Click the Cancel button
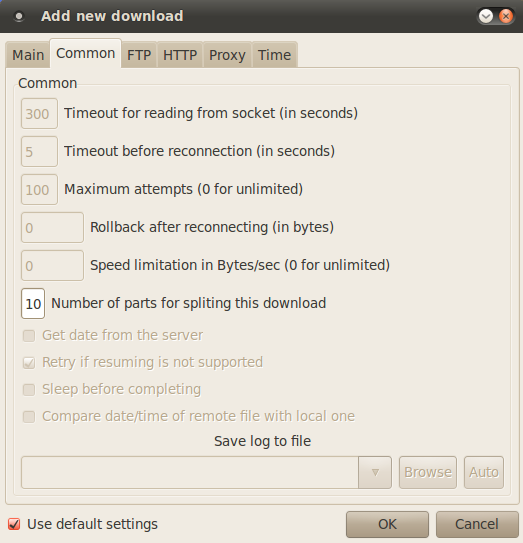Image resolution: width=523 pixels, height=543 pixels. [477, 524]
